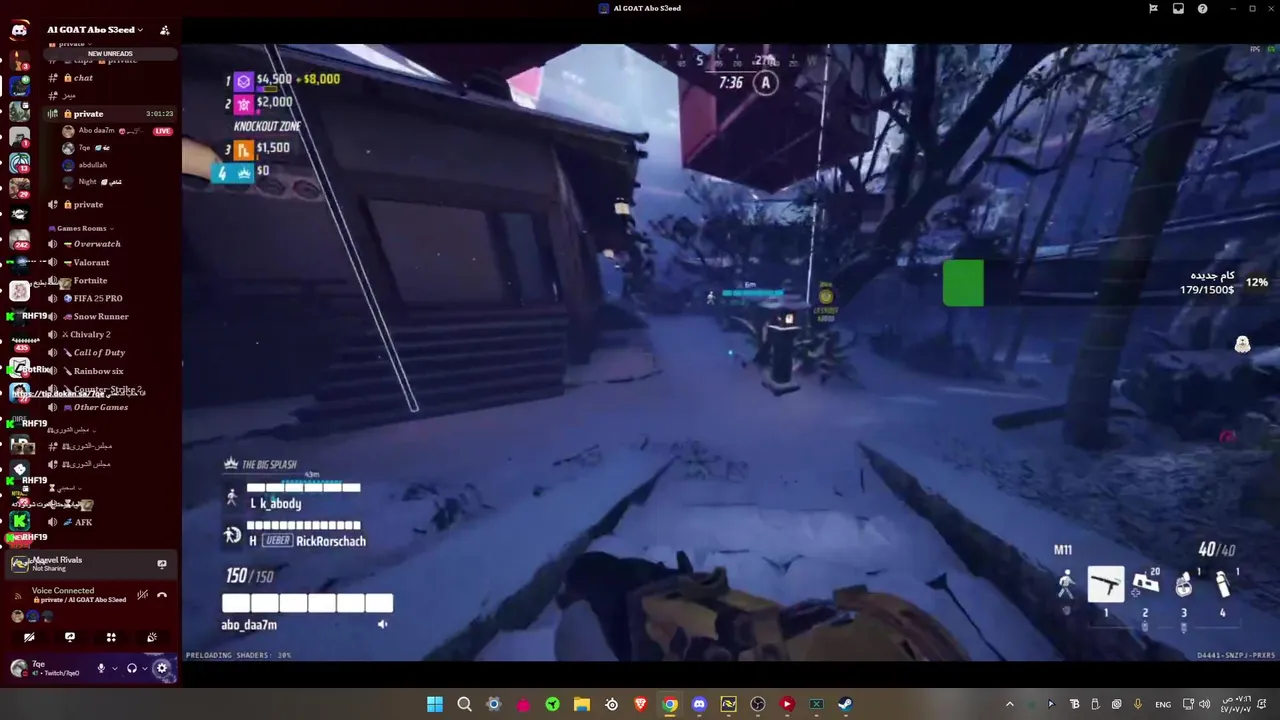Viewport: 1280px width, 720px height.
Task: Click the pinned flag icon in title bar
Action: 1153,8
